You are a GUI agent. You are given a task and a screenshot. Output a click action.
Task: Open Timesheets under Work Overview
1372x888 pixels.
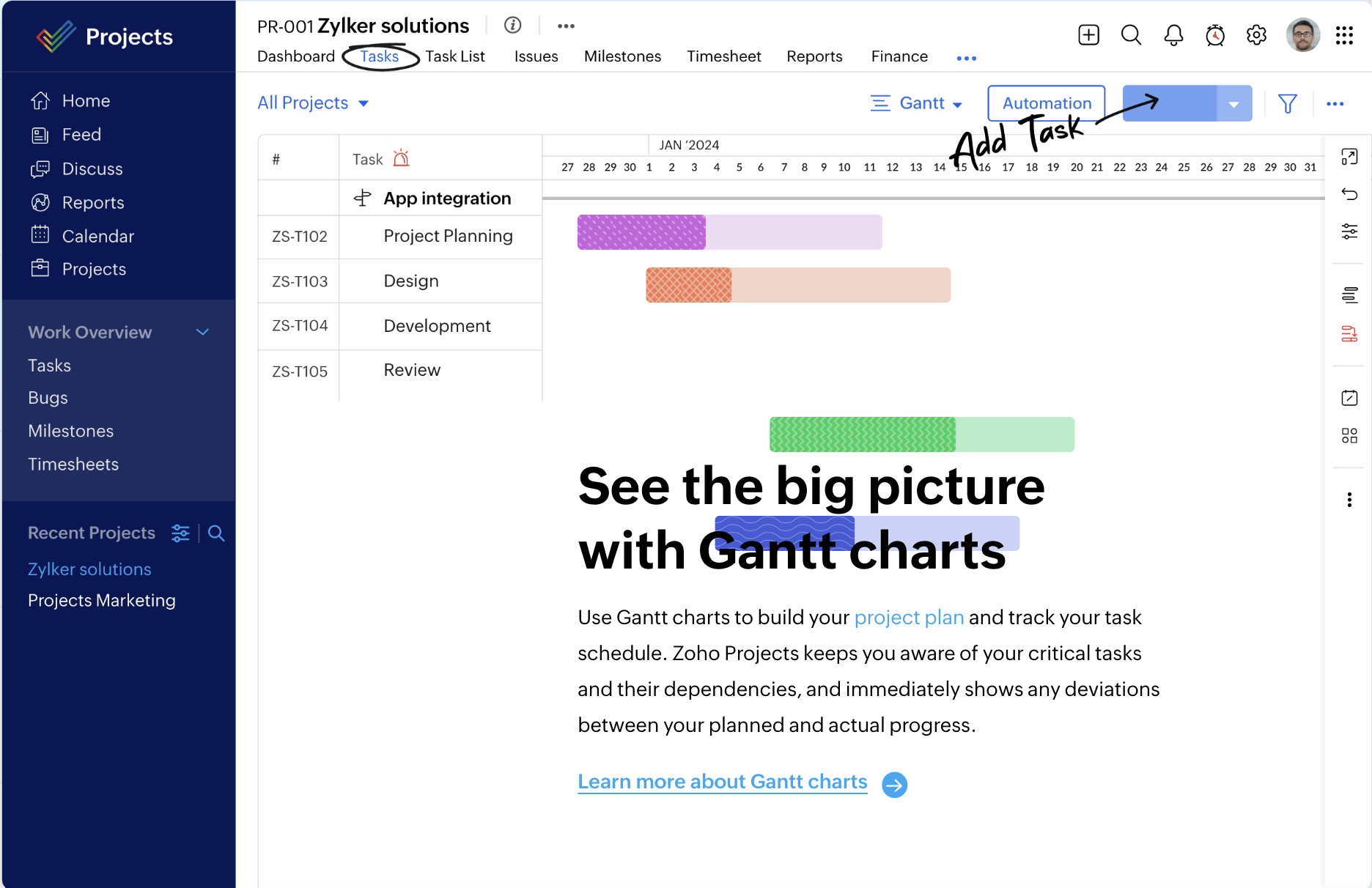coord(73,465)
